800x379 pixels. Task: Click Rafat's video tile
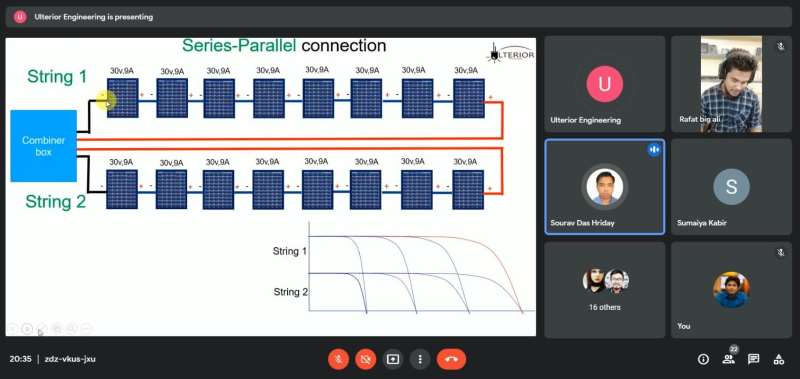coord(731,84)
